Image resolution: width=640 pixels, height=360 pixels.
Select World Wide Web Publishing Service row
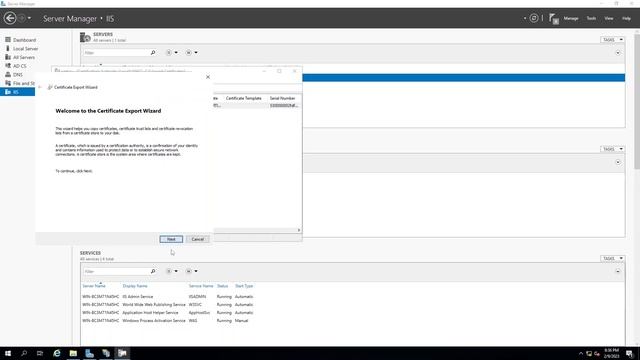(168, 304)
